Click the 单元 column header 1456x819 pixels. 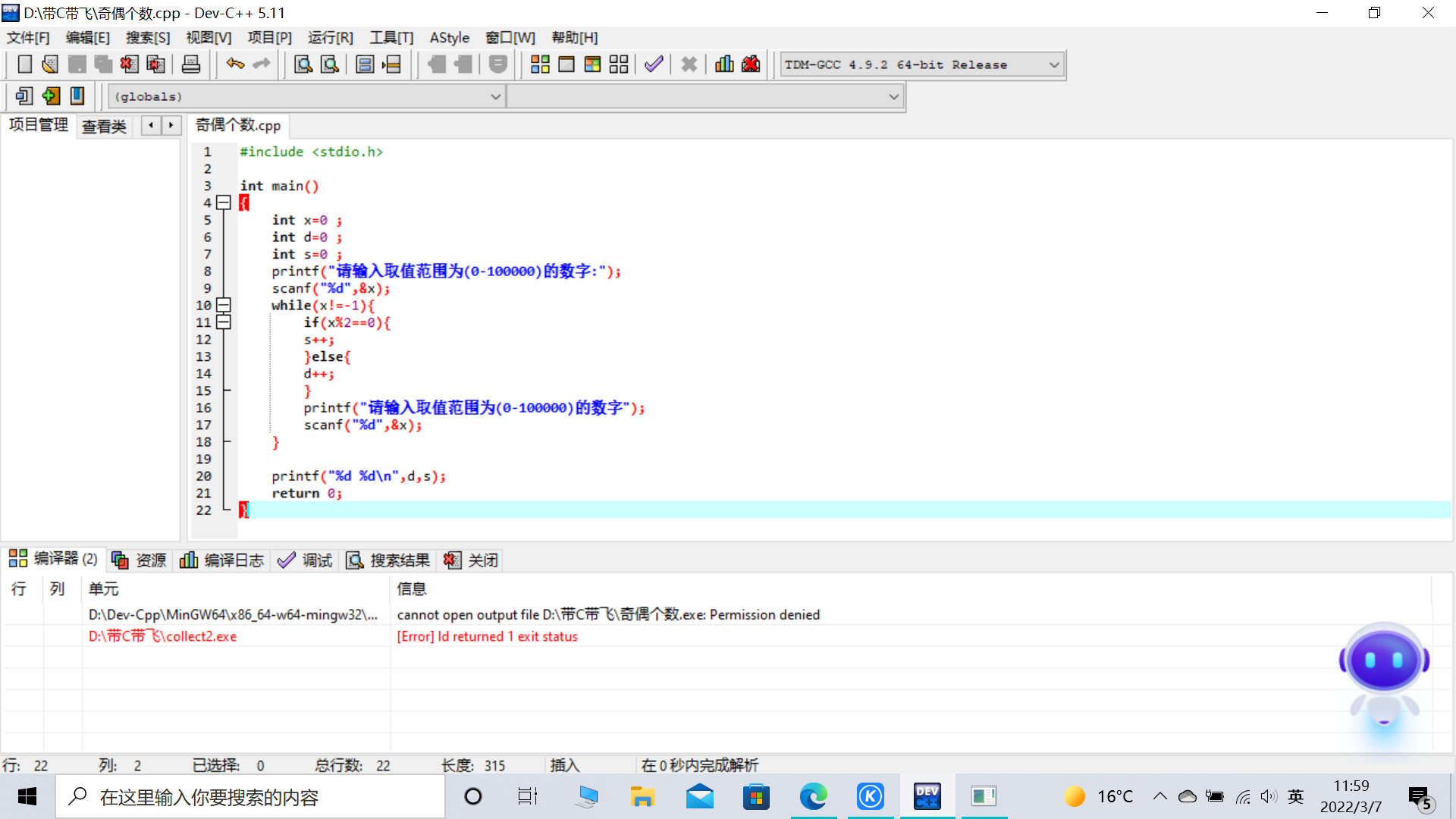235,588
